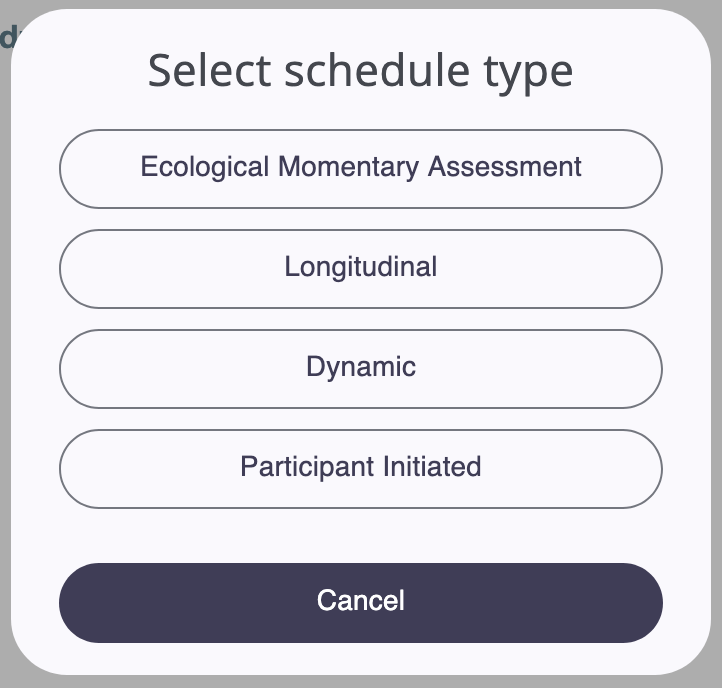Click the 'Participant Initiated' pill button
The image size is (722, 688).
click(361, 469)
